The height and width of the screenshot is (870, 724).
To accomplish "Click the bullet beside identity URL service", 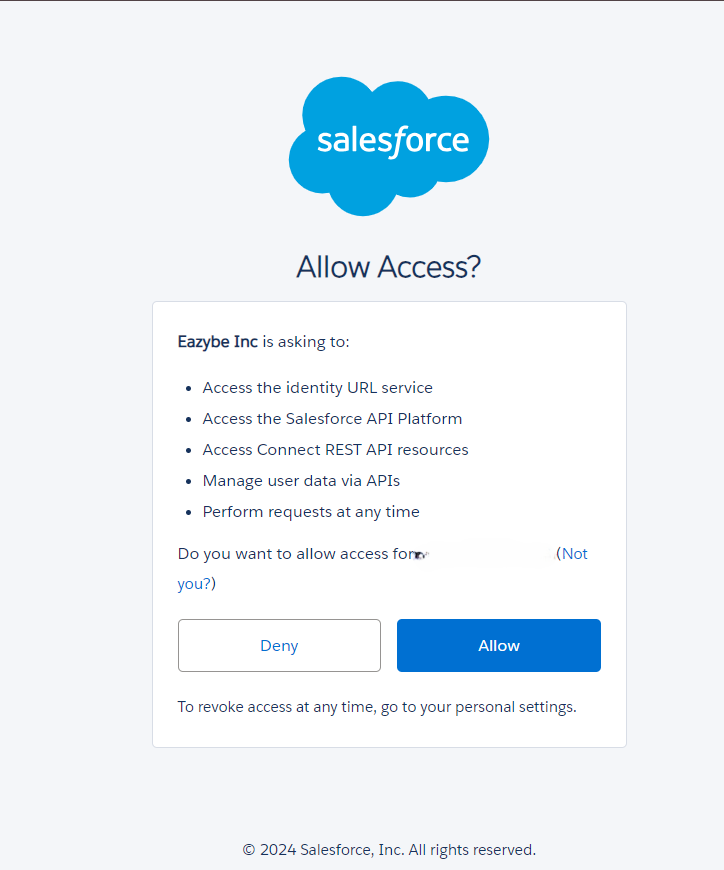I will (188, 387).
